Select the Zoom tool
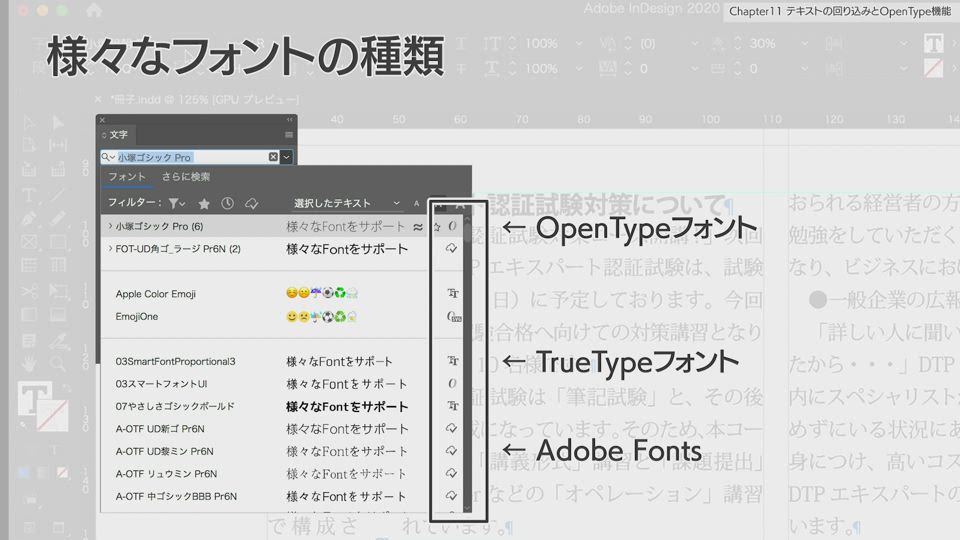Screen dimensions: 960x540 (x=58, y=364)
